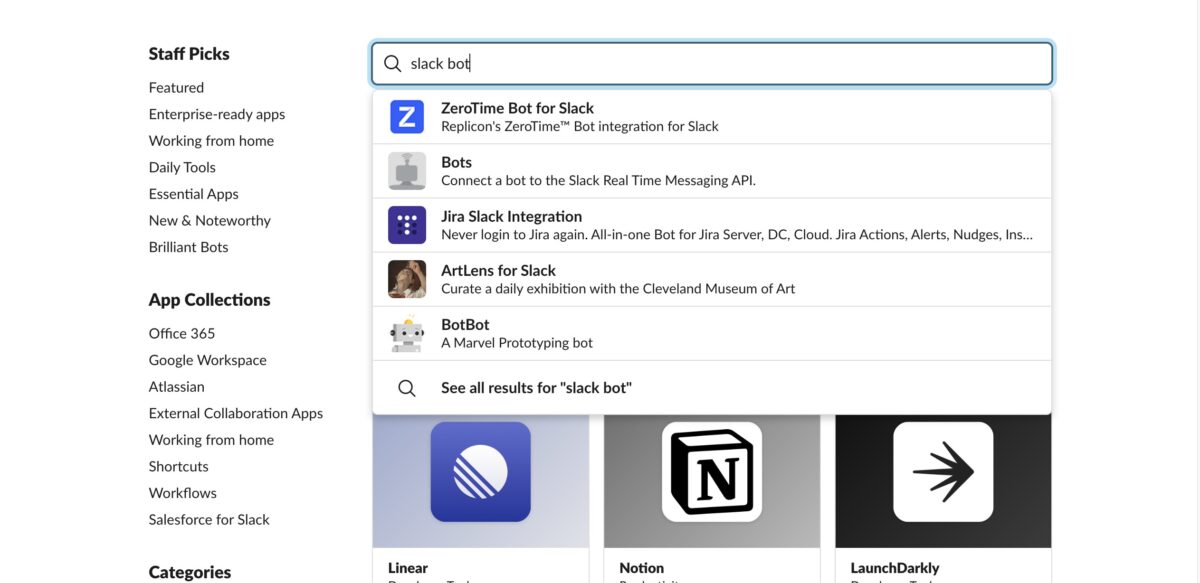
Task: Click the ArtLens for Slack app icon
Action: coord(407,279)
